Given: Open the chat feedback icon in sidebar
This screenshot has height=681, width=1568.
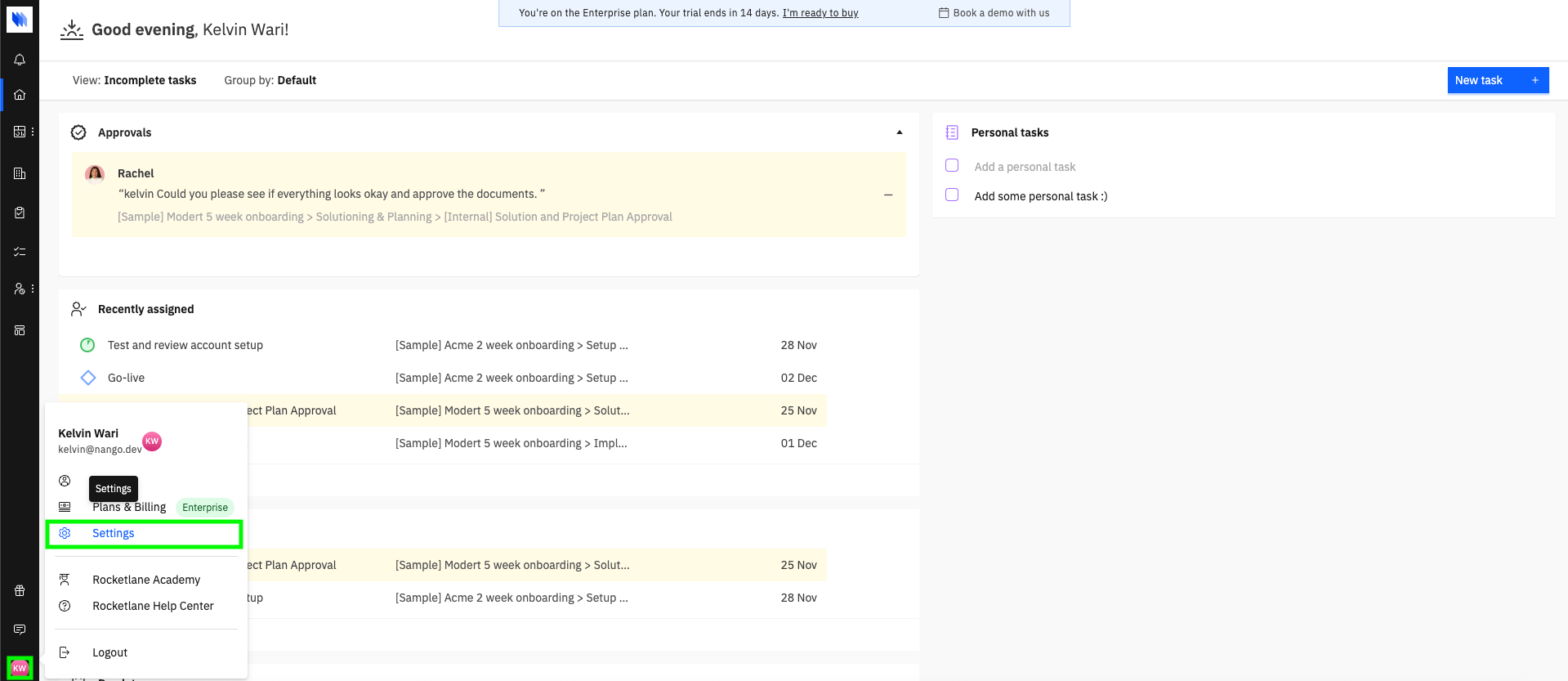Looking at the screenshot, I should click(20, 629).
